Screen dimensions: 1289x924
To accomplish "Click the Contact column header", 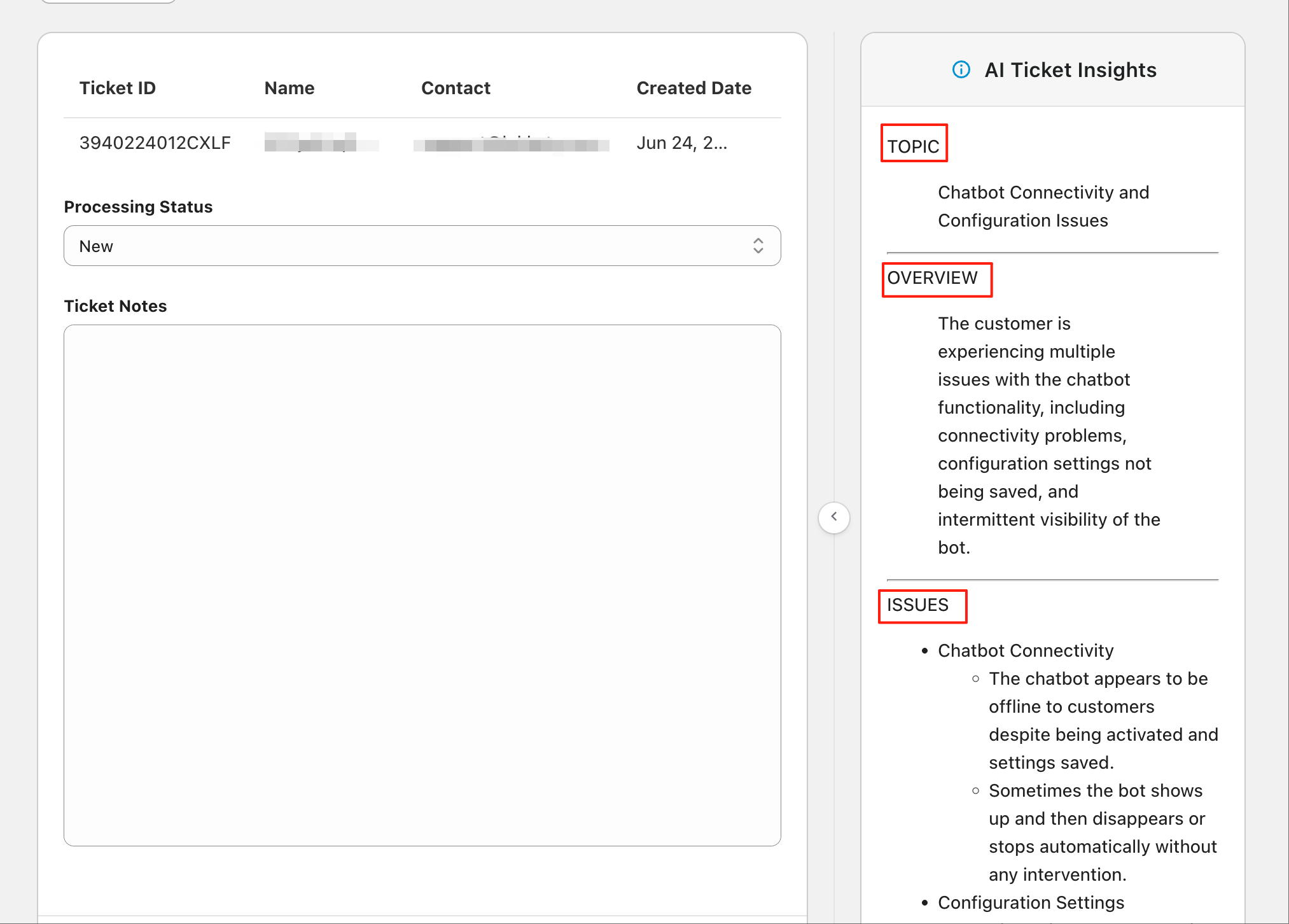I will (456, 88).
